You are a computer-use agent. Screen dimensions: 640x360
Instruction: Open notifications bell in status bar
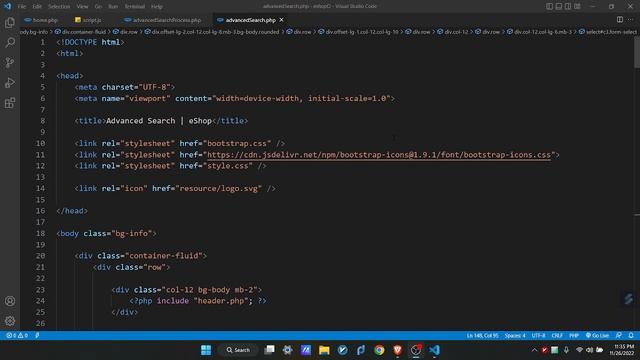point(631,336)
